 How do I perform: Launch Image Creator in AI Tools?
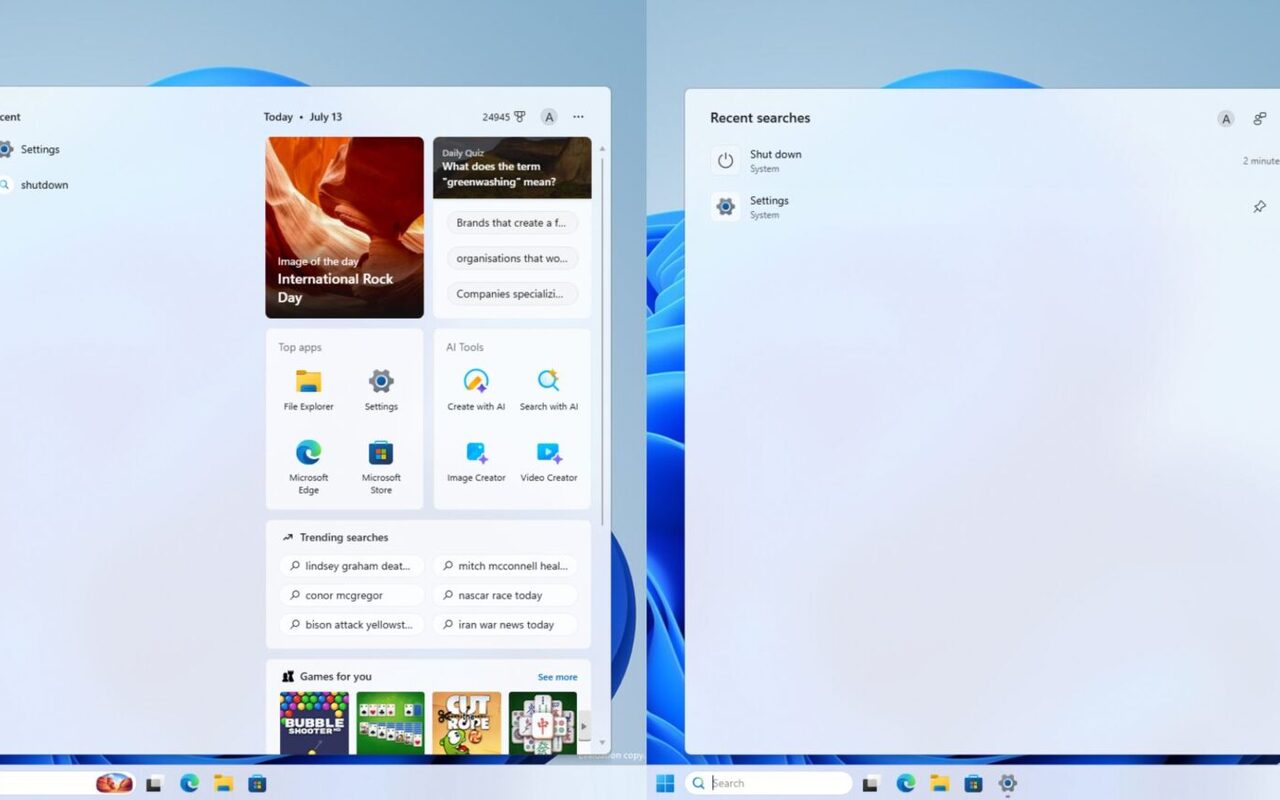pyautogui.click(x=476, y=462)
